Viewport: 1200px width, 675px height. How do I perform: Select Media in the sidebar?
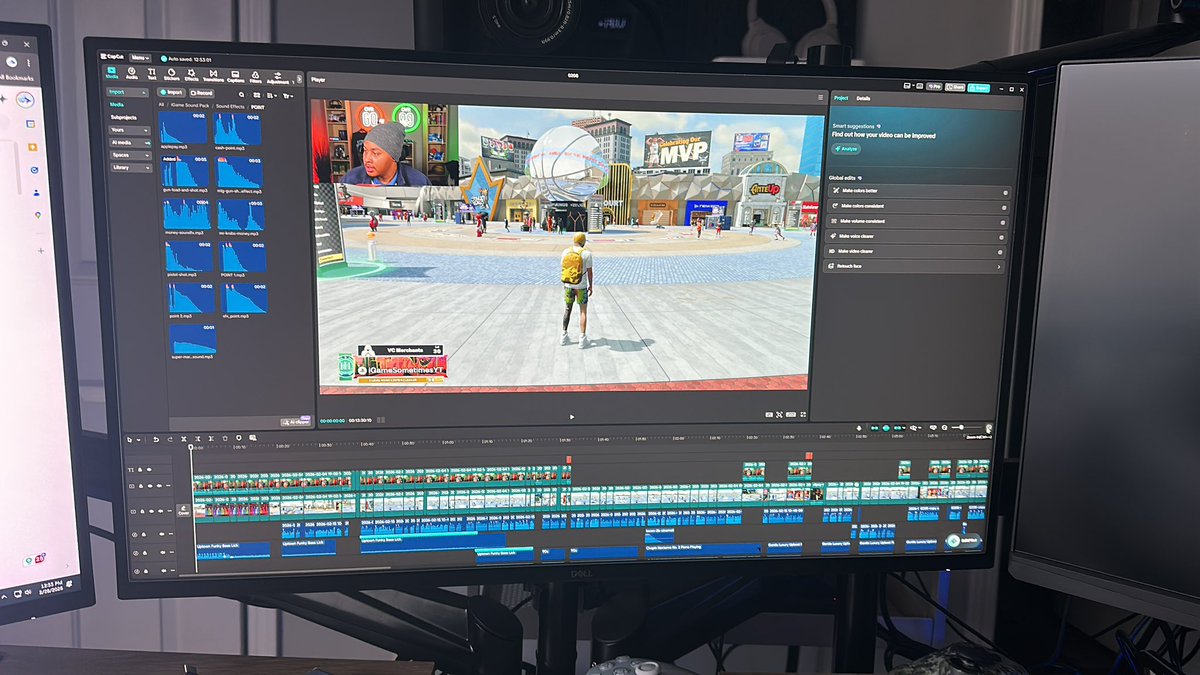(117, 104)
